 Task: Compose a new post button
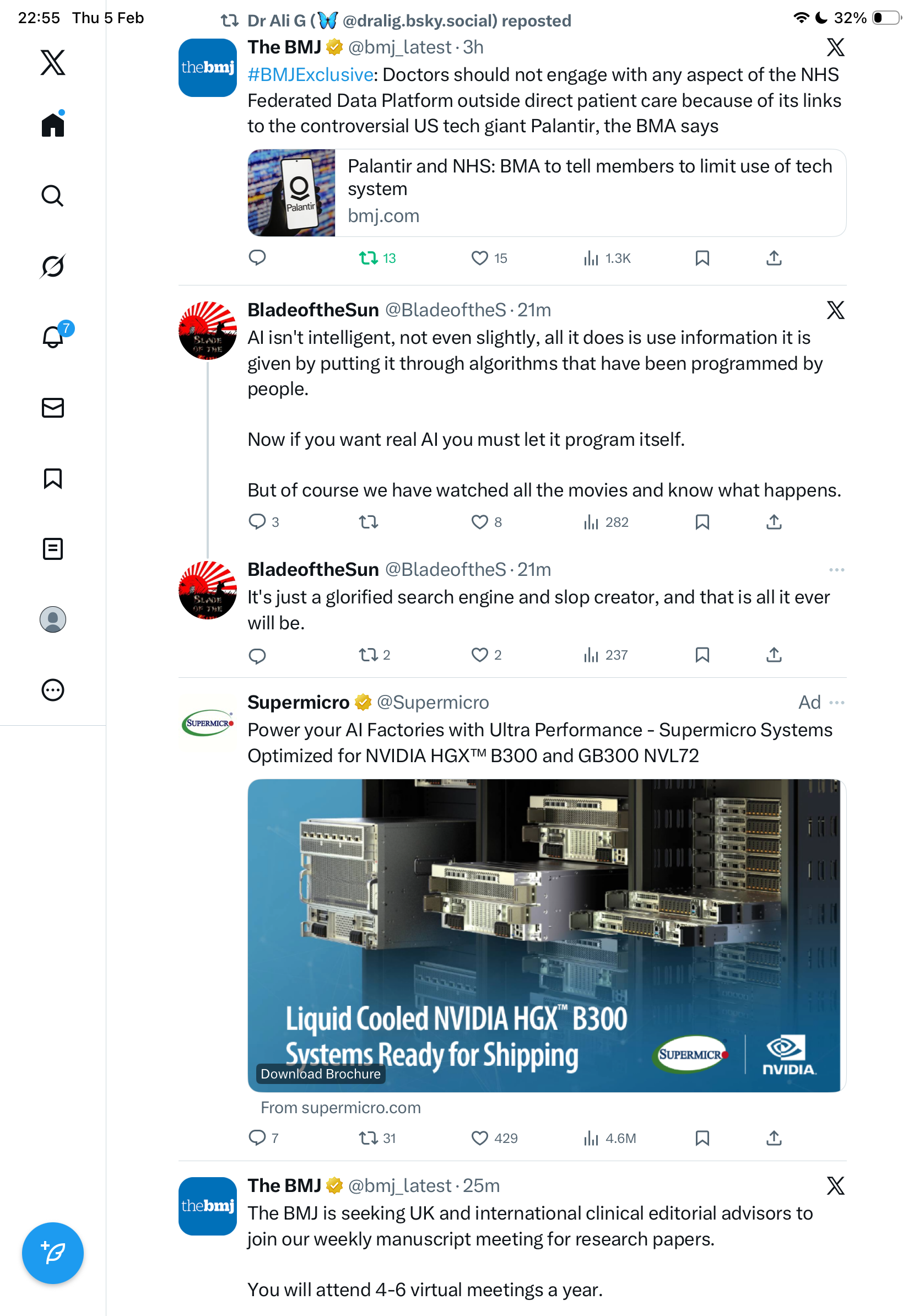pyautogui.click(x=52, y=1253)
